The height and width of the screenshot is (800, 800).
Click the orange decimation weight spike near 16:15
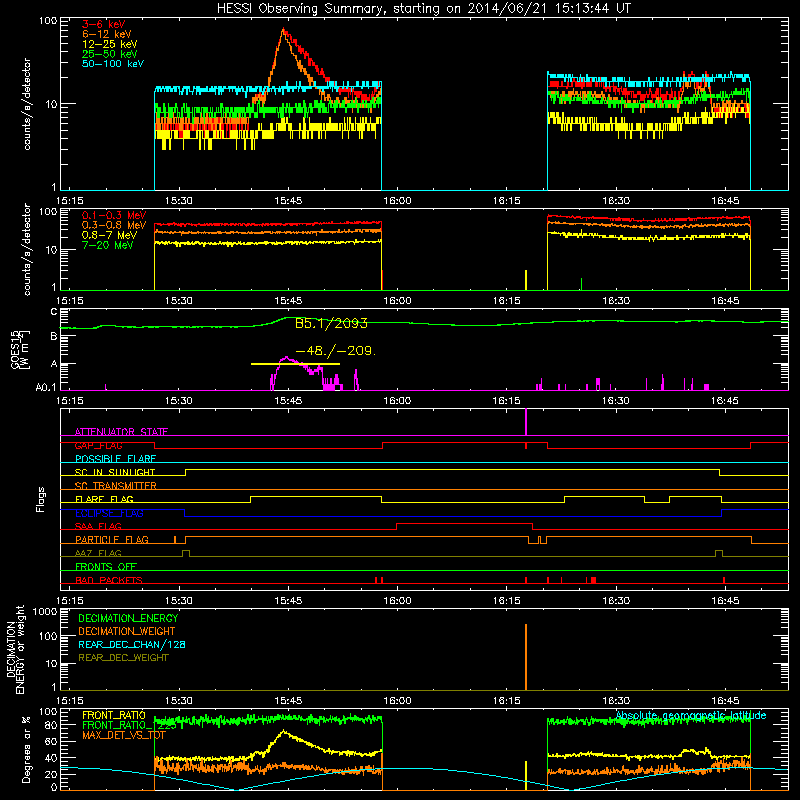(526, 657)
